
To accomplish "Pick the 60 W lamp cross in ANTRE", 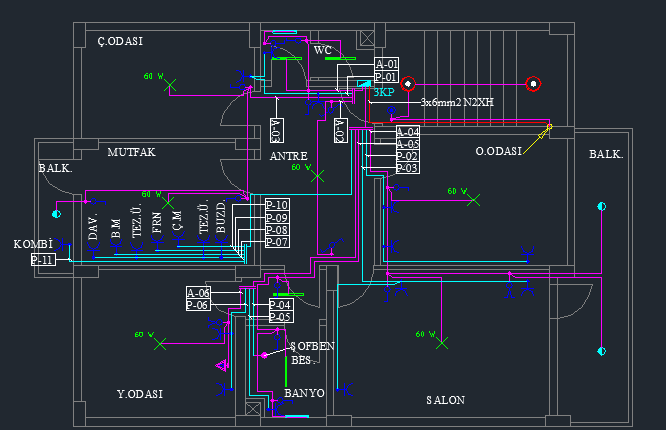I will (x=319, y=176).
